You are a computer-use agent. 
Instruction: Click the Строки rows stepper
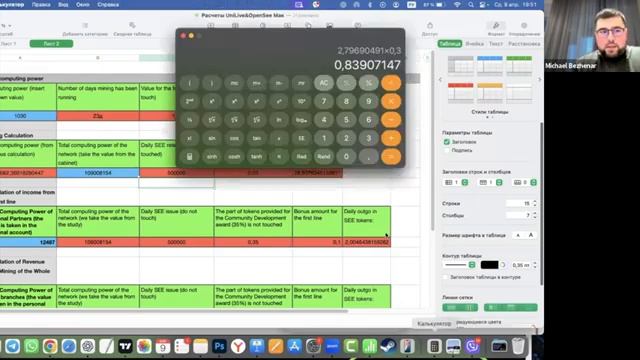coord(535,203)
